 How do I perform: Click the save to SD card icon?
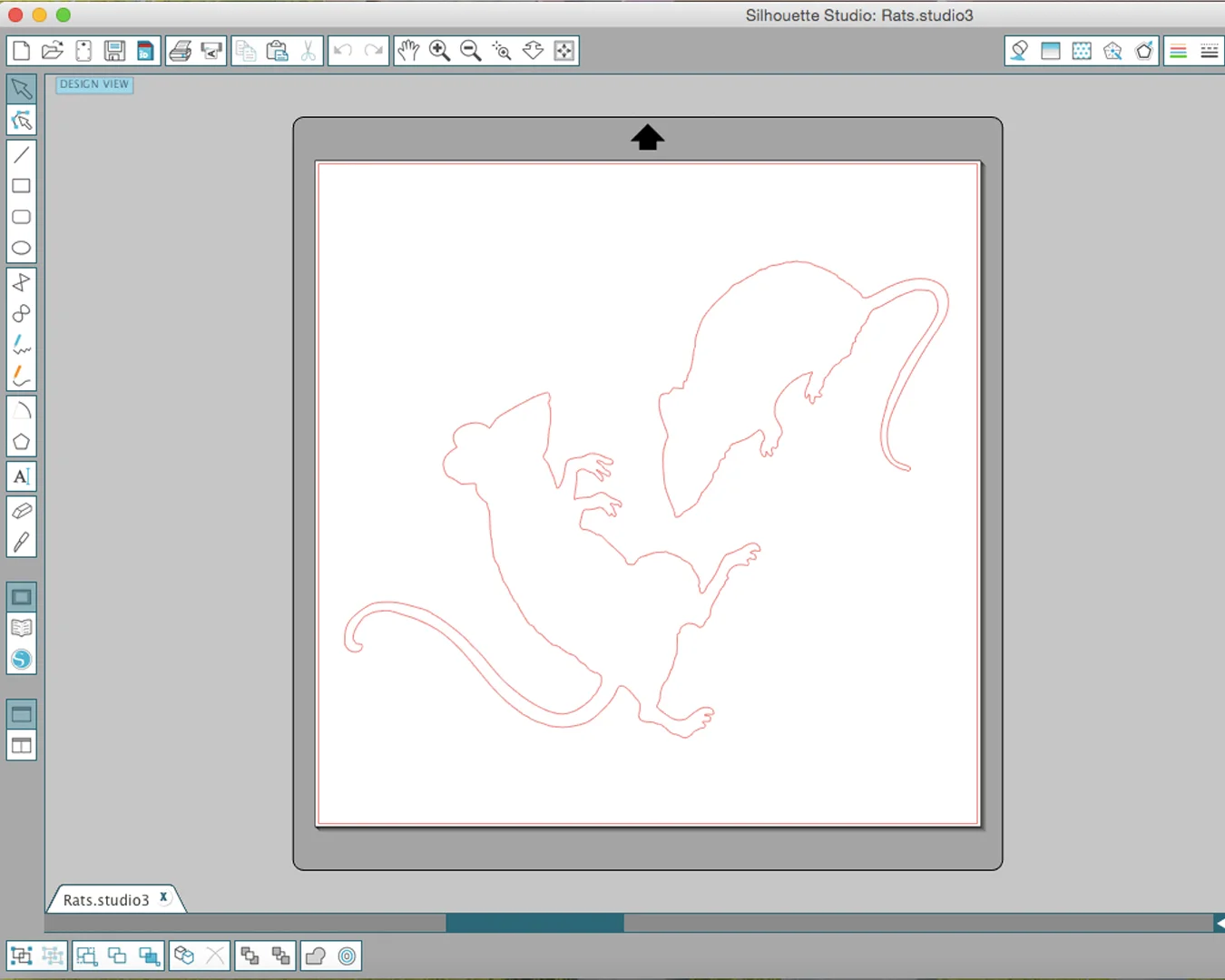click(x=145, y=51)
